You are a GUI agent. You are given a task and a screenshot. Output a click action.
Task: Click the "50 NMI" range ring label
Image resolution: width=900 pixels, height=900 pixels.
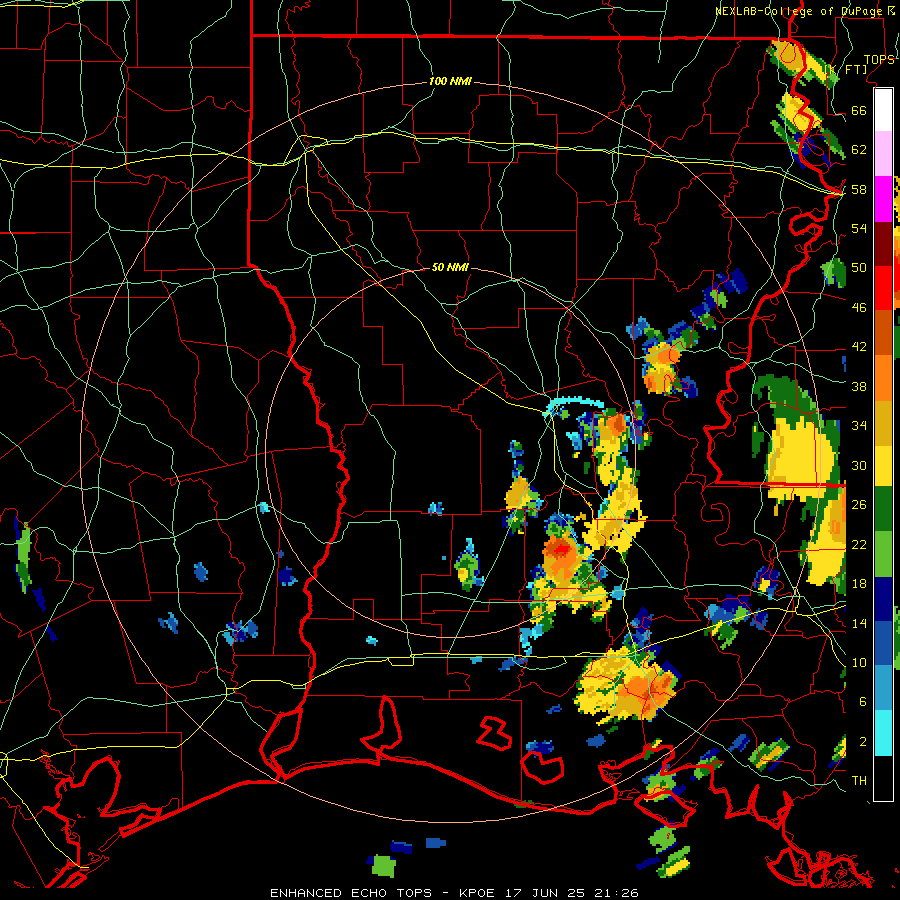[x=450, y=267]
